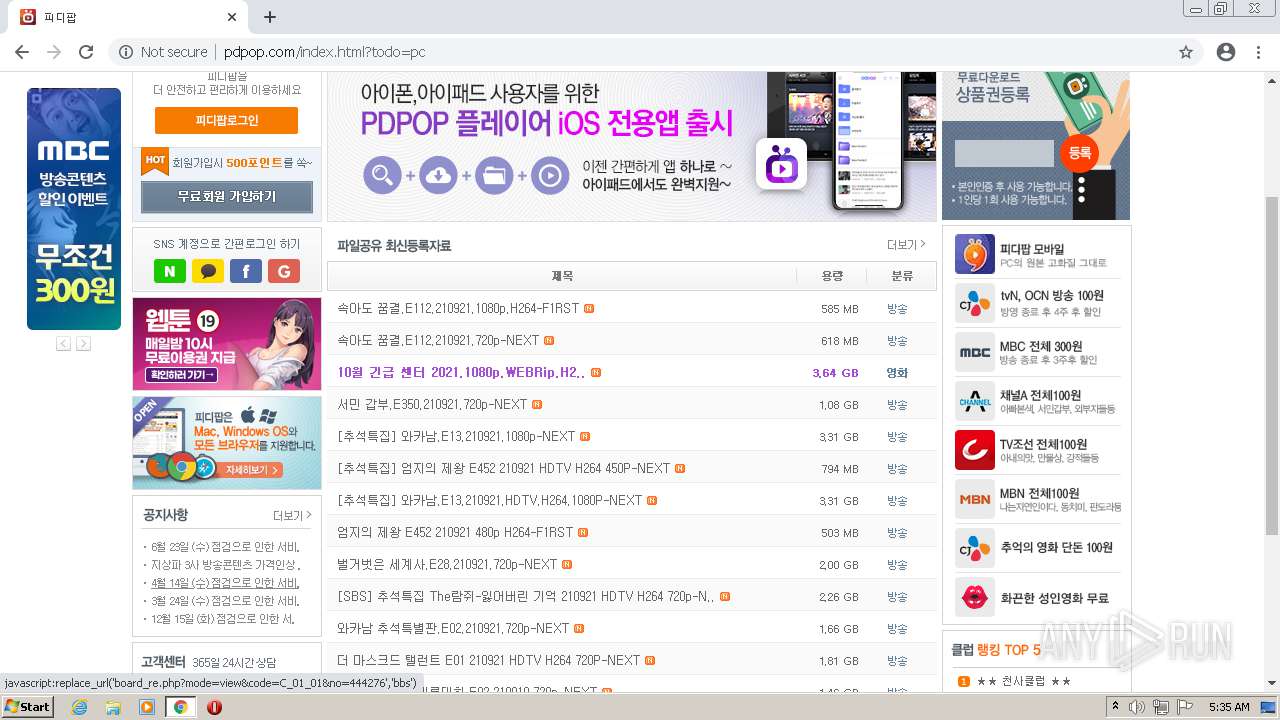Open 와카남.E13 1080p-NEXT post
The width and height of the screenshot is (1280, 720).
(x=457, y=437)
